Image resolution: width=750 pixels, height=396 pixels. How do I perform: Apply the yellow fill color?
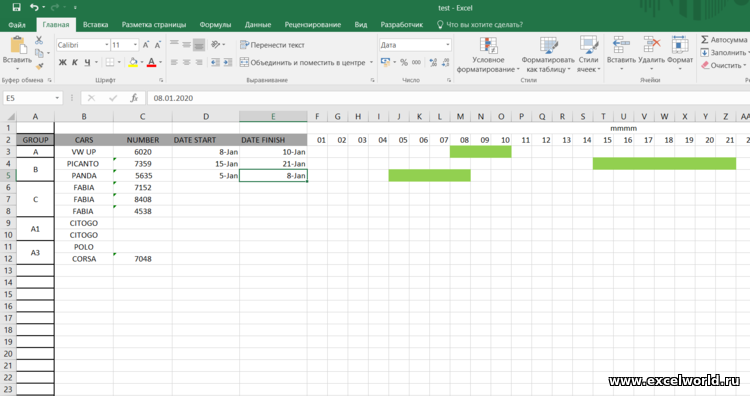(133, 62)
